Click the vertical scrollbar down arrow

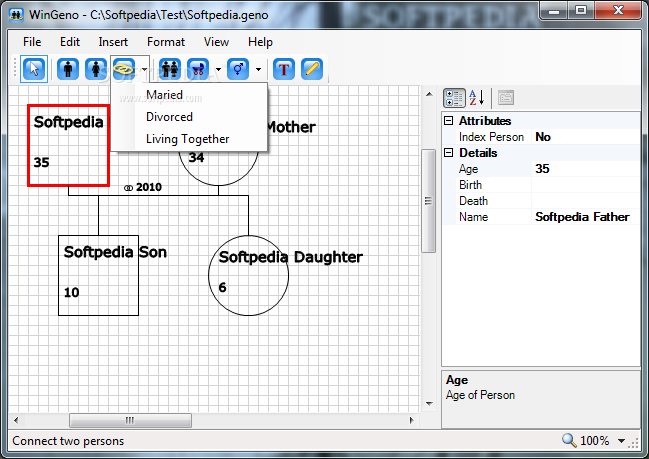pos(429,404)
